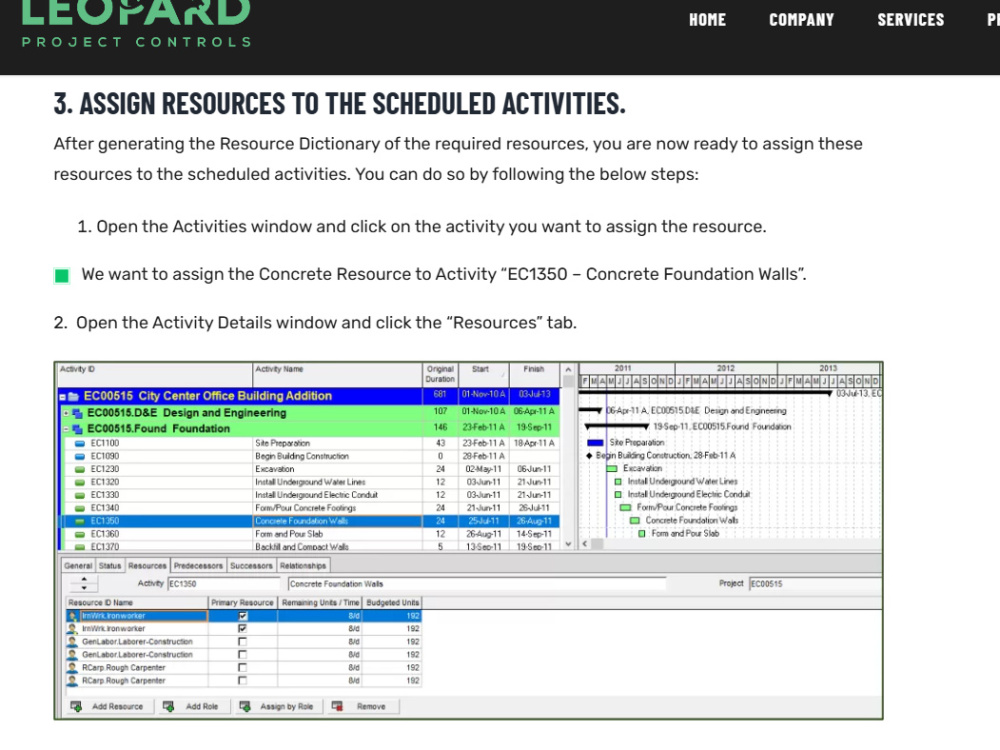Image resolution: width=1000 pixels, height=750 pixels.
Task: Collapse the EC00515 City Center project node
Action: click(x=62, y=397)
